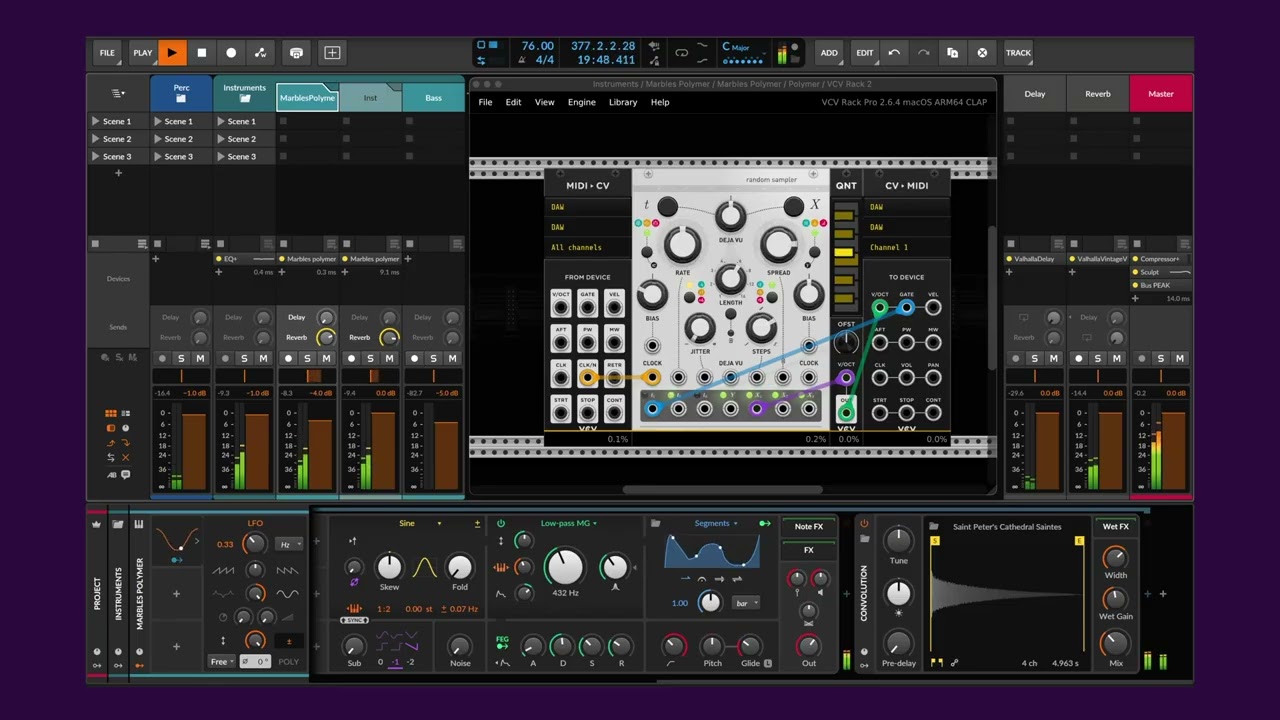Screen dimensions: 1280x720
Task: Click the 432 Hz filter cutoff knob
Action: pyautogui.click(x=565, y=566)
